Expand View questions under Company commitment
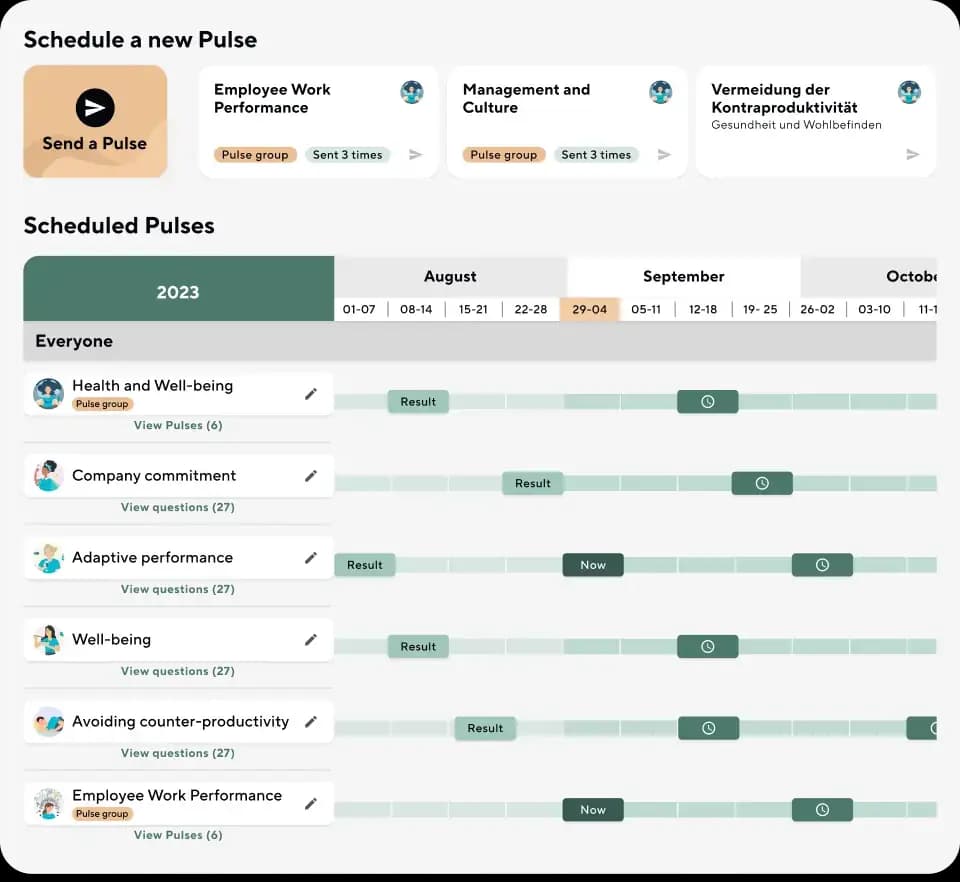Image resolution: width=960 pixels, height=882 pixels. click(177, 507)
